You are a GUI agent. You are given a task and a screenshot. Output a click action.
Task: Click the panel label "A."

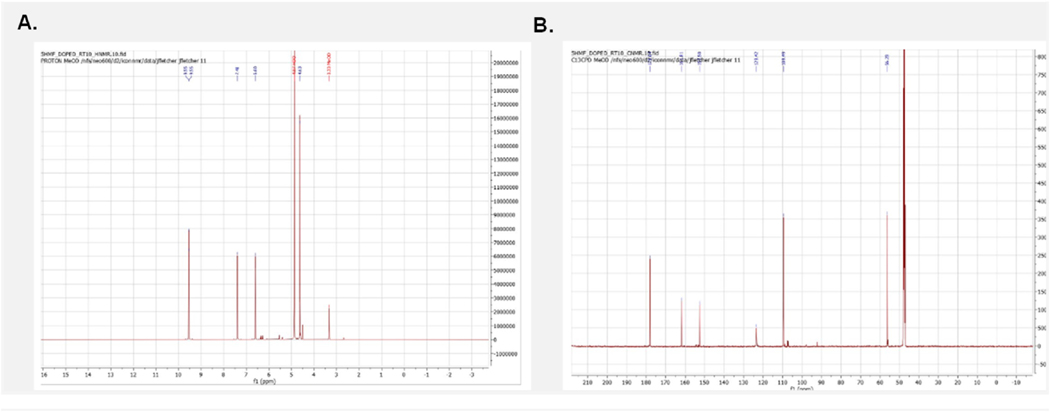click(28, 22)
